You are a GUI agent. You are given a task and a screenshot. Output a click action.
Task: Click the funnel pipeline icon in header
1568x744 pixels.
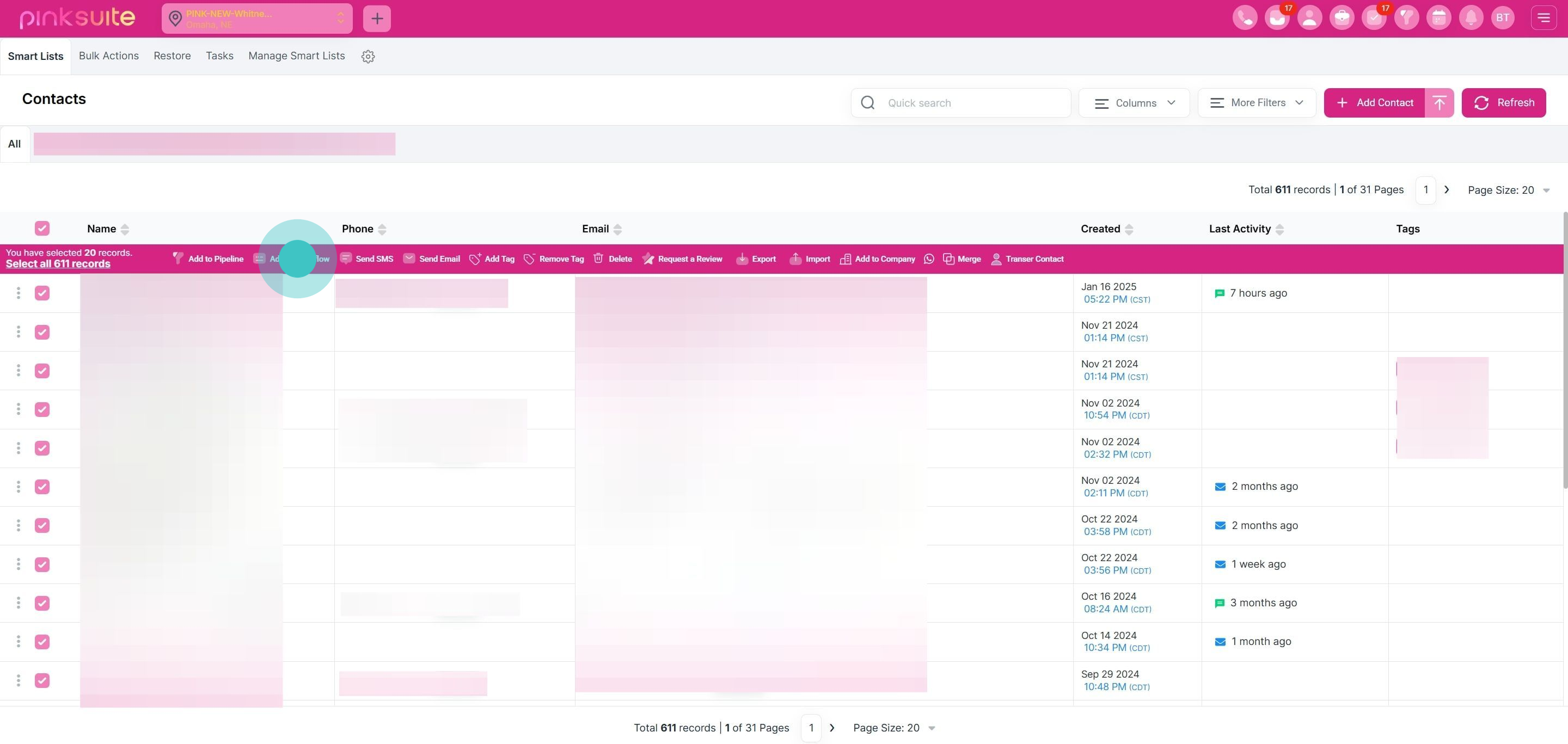tap(1406, 17)
